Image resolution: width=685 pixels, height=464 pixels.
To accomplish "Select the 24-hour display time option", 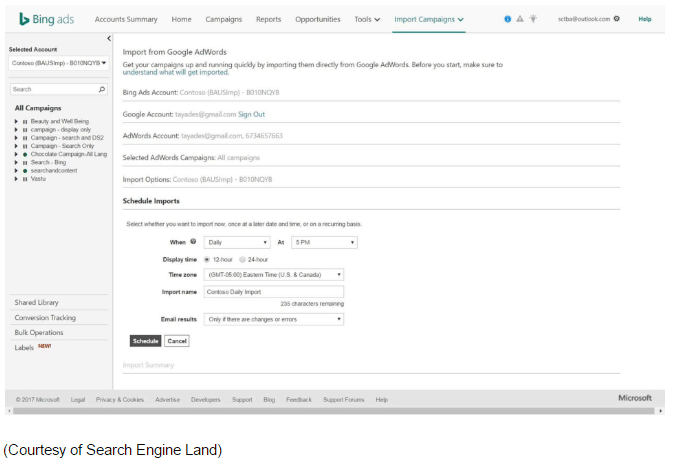I will pos(242,260).
